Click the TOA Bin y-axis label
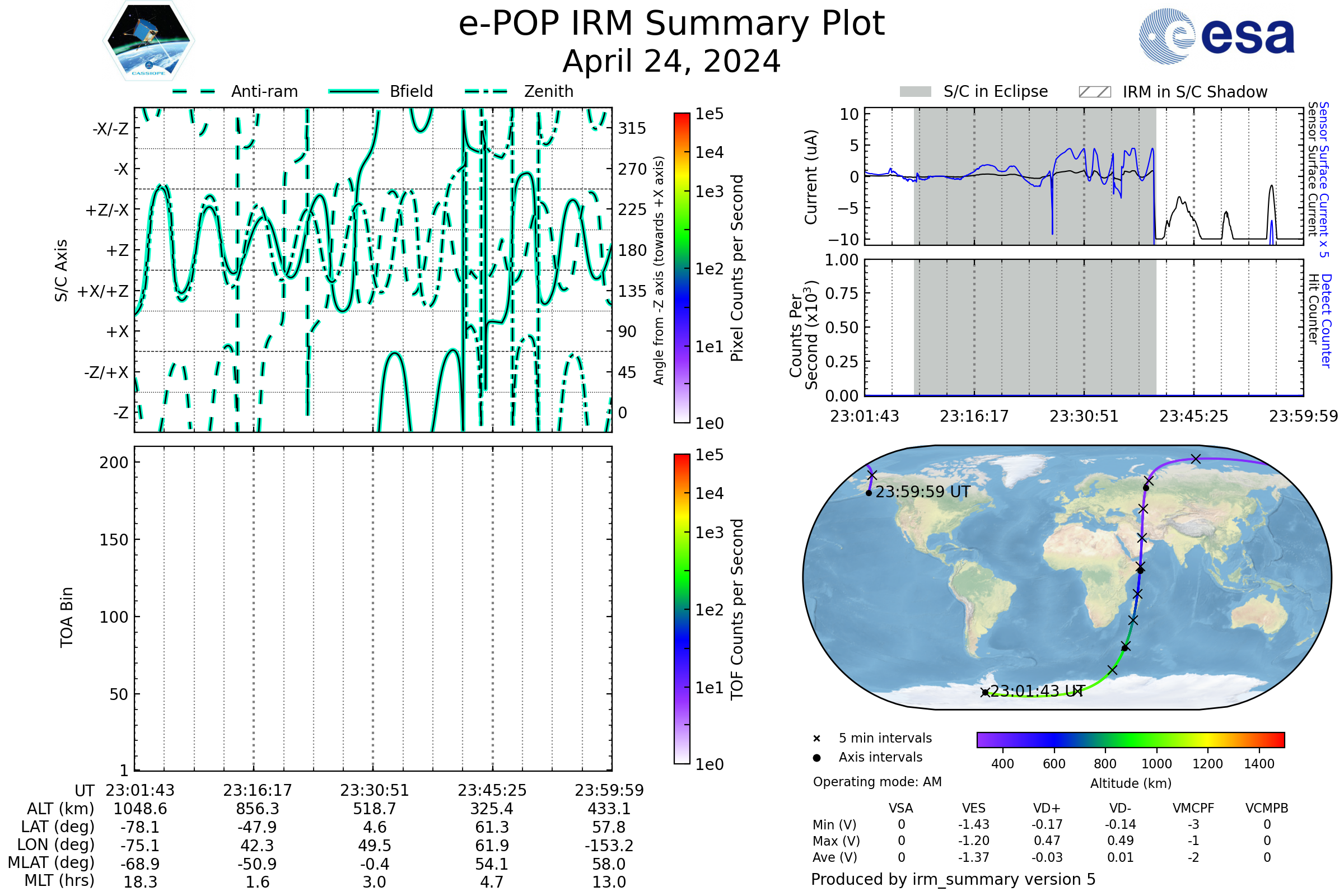This screenshot has width=1344, height=896. click(67, 617)
